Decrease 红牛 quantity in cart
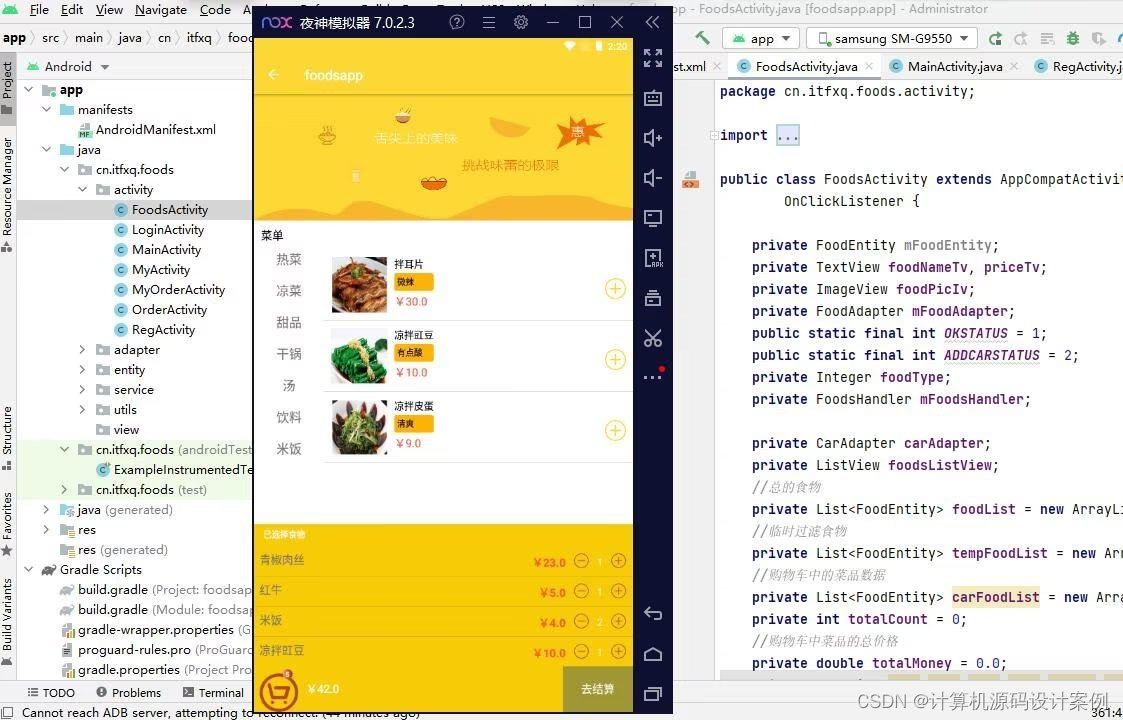 click(582, 591)
